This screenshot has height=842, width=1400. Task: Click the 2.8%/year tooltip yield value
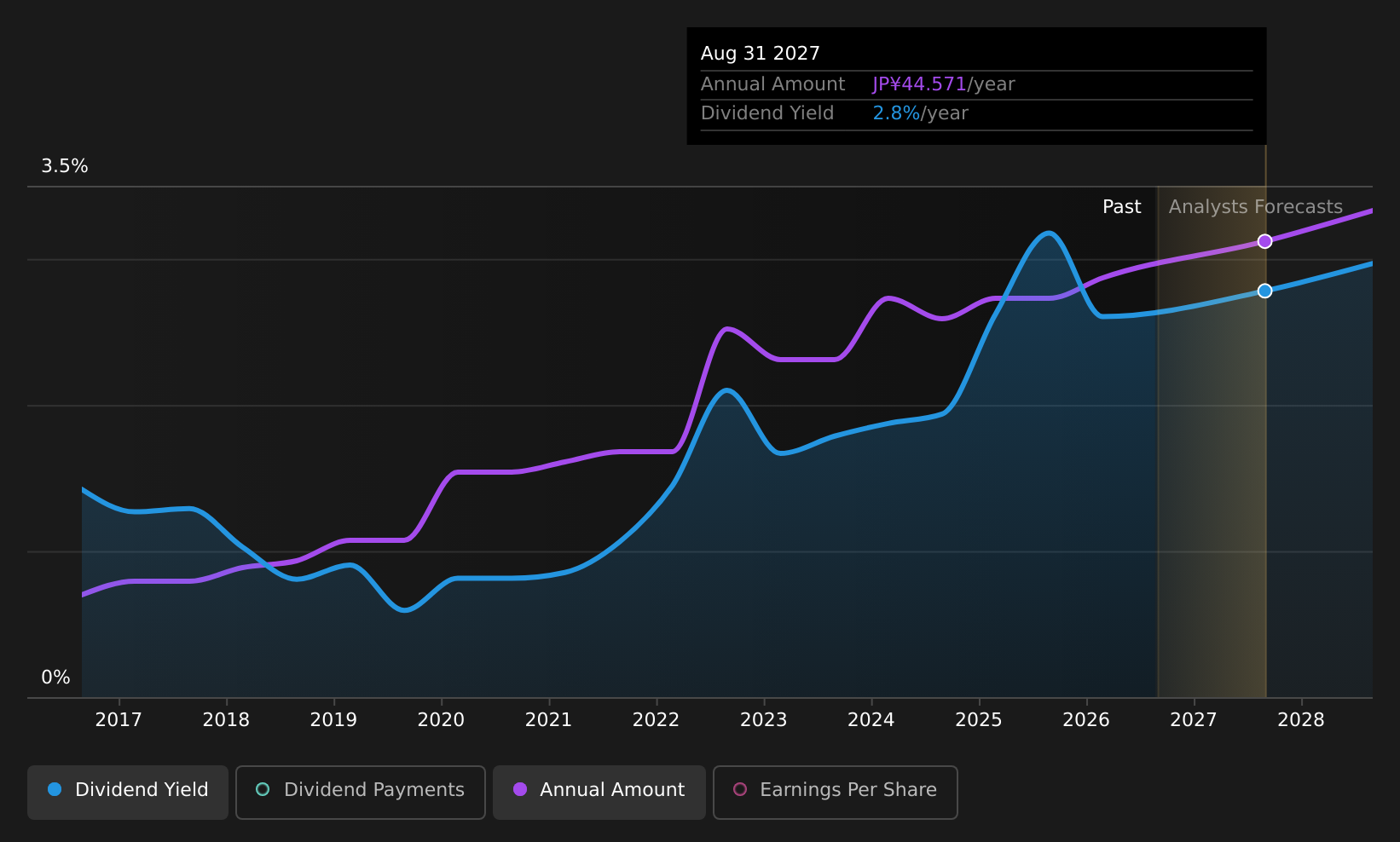(x=920, y=113)
